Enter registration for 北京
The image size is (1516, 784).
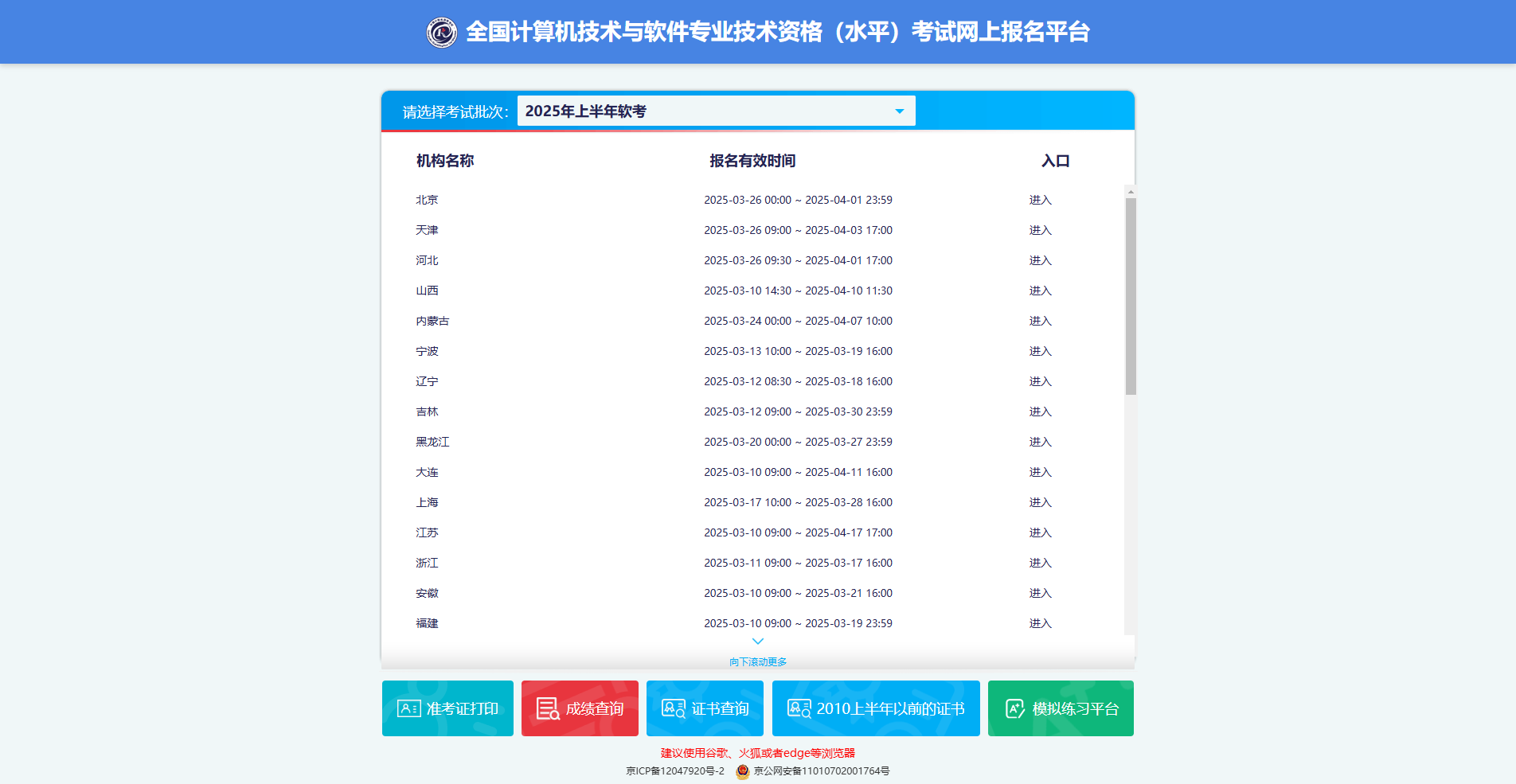click(x=1041, y=199)
